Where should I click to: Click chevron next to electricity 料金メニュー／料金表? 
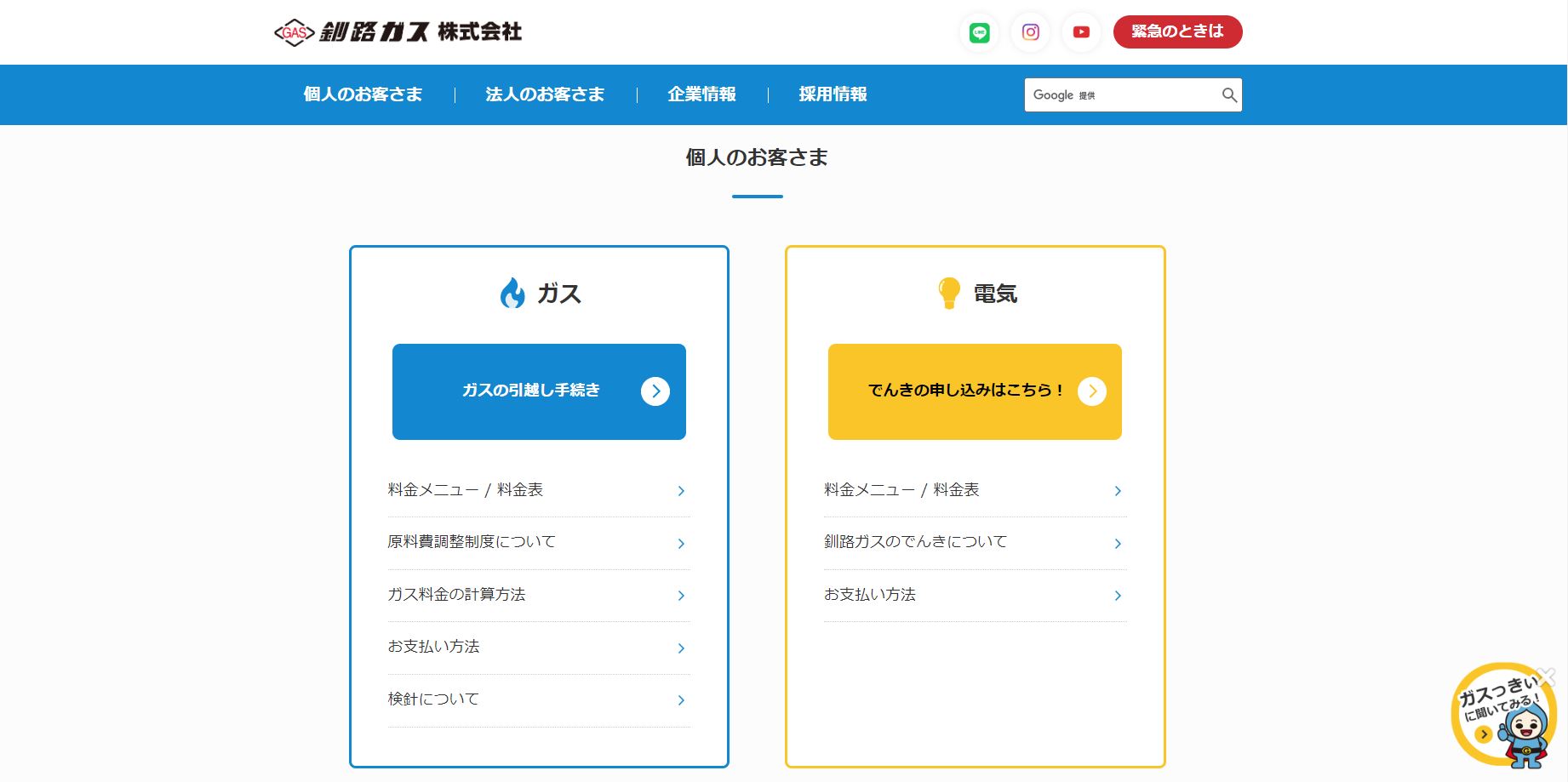[x=1118, y=491]
